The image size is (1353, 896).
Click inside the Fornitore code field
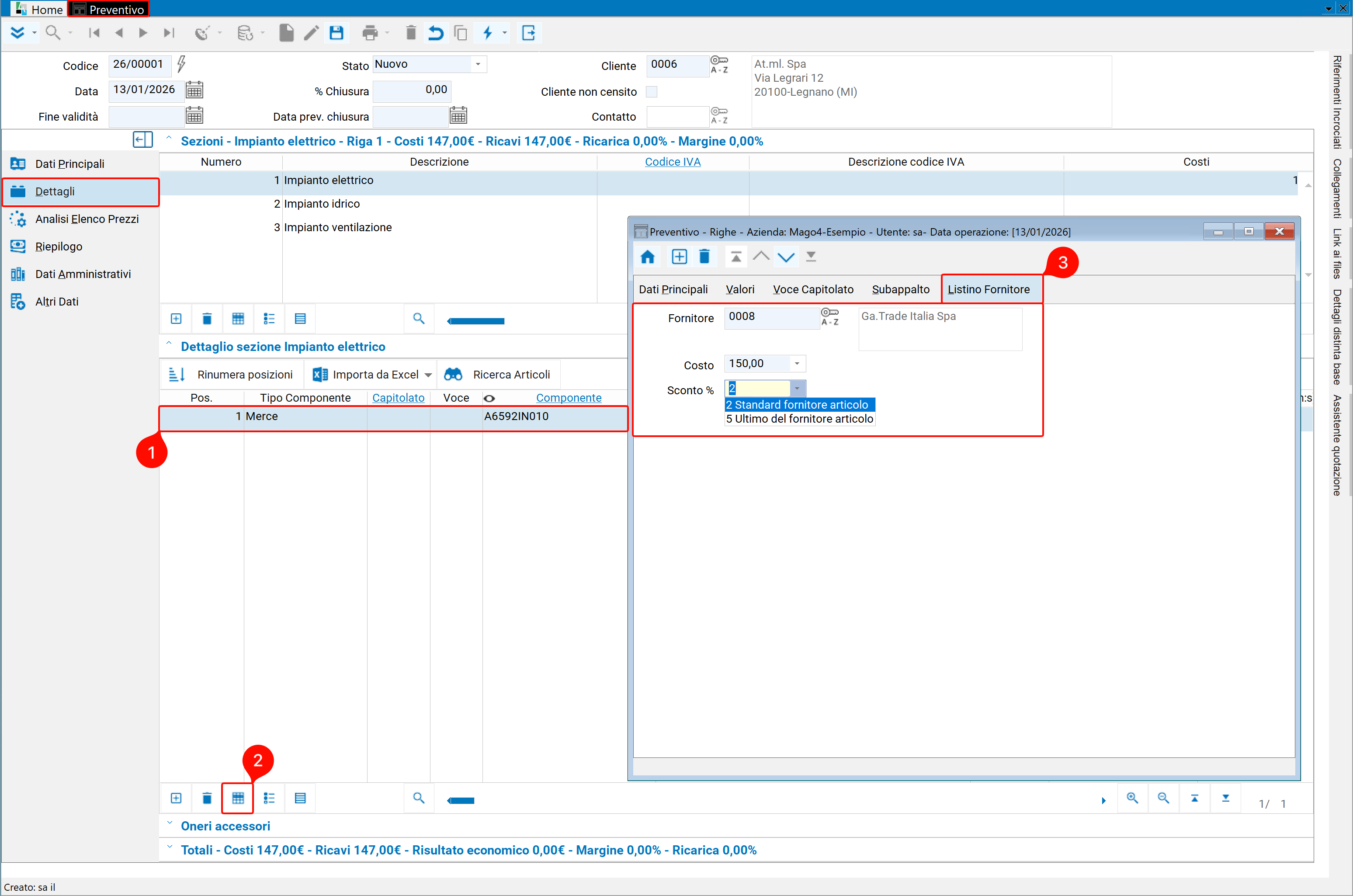(x=771, y=317)
